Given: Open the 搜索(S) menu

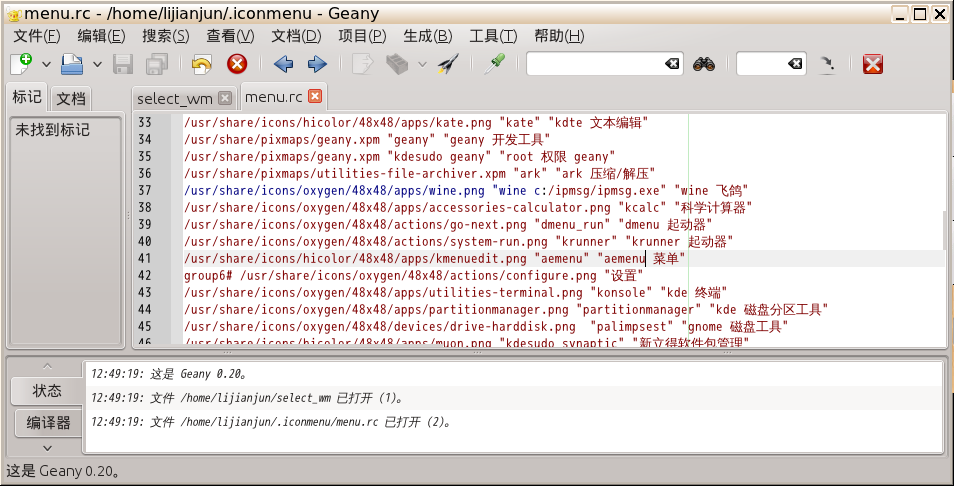Looking at the screenshot, I should 166,36.
